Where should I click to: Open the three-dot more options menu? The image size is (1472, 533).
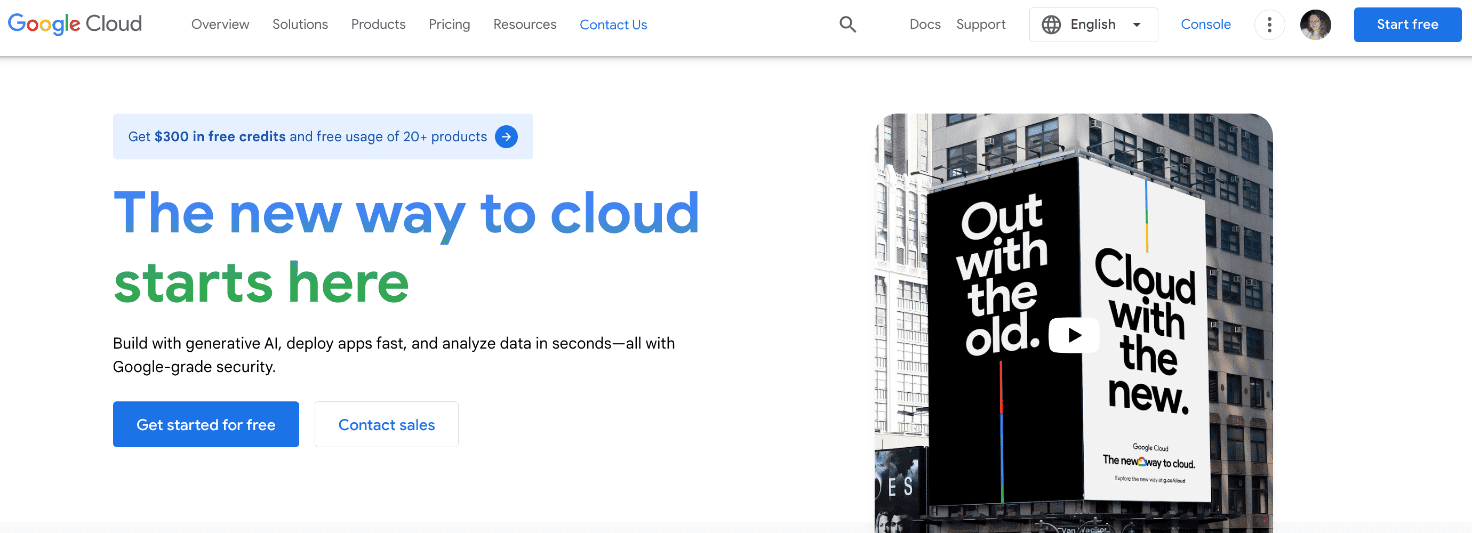pos(1269,25)
